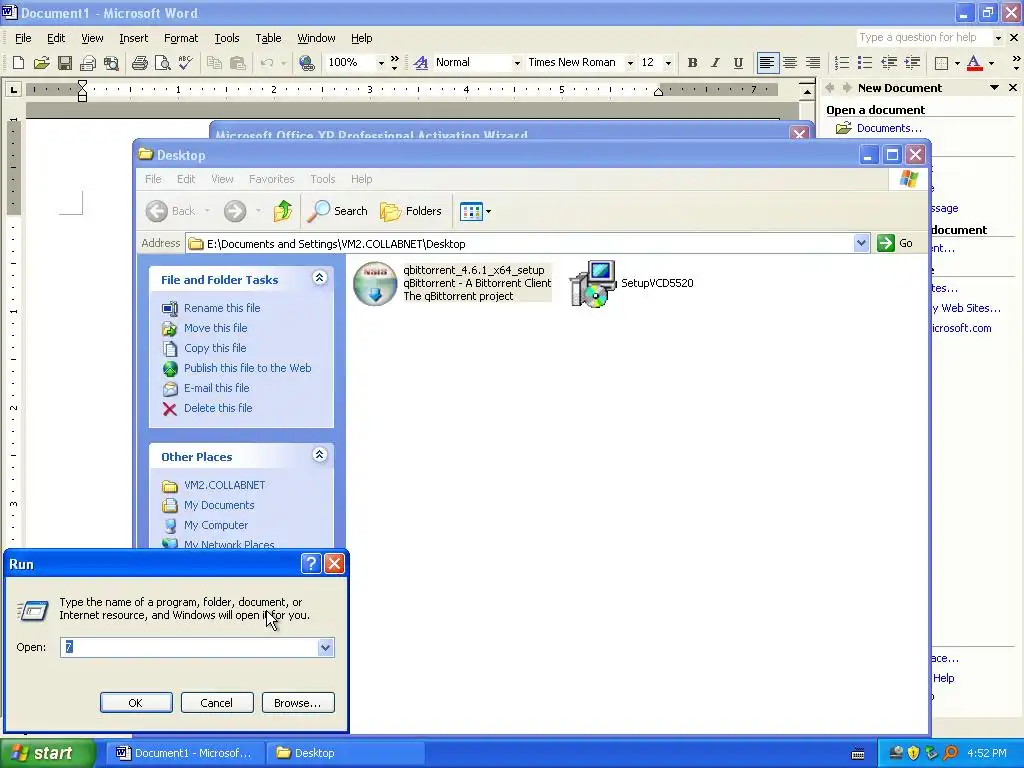This screenshot has height=768, width=1024.
Task: Open Word's Window menu
Action: [316, 38]
